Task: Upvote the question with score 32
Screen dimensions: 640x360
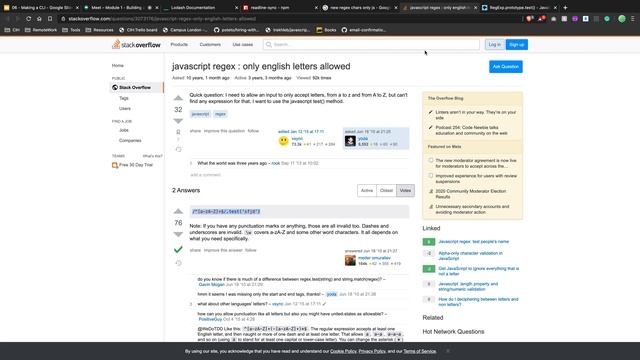Action: (x=178, y=98)
